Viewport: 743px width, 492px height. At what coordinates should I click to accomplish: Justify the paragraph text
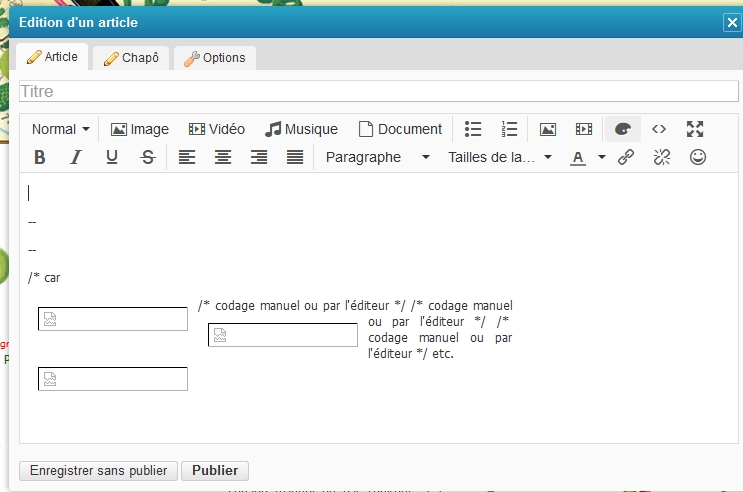(295, 157)
